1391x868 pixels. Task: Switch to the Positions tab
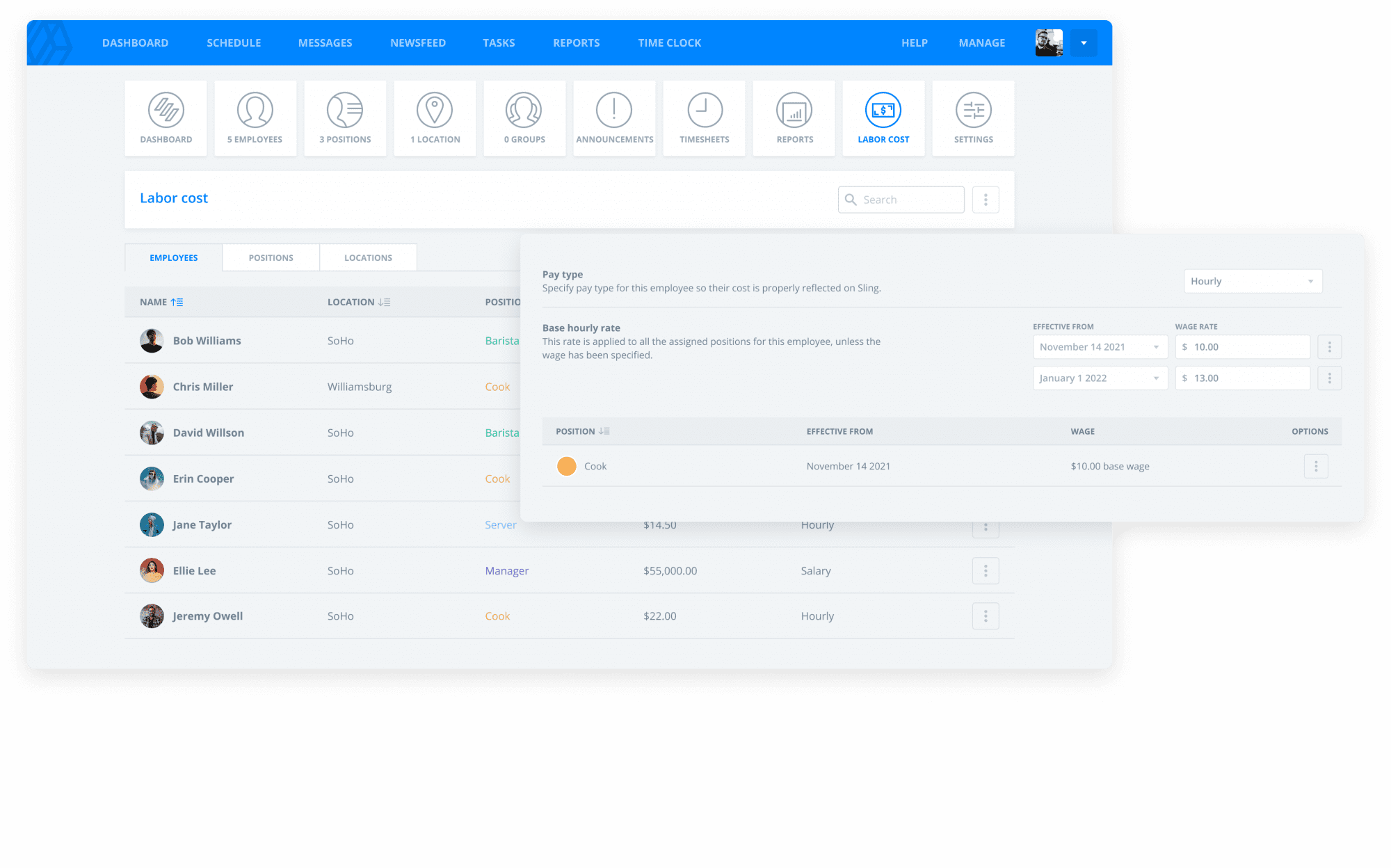coord(270,257)
